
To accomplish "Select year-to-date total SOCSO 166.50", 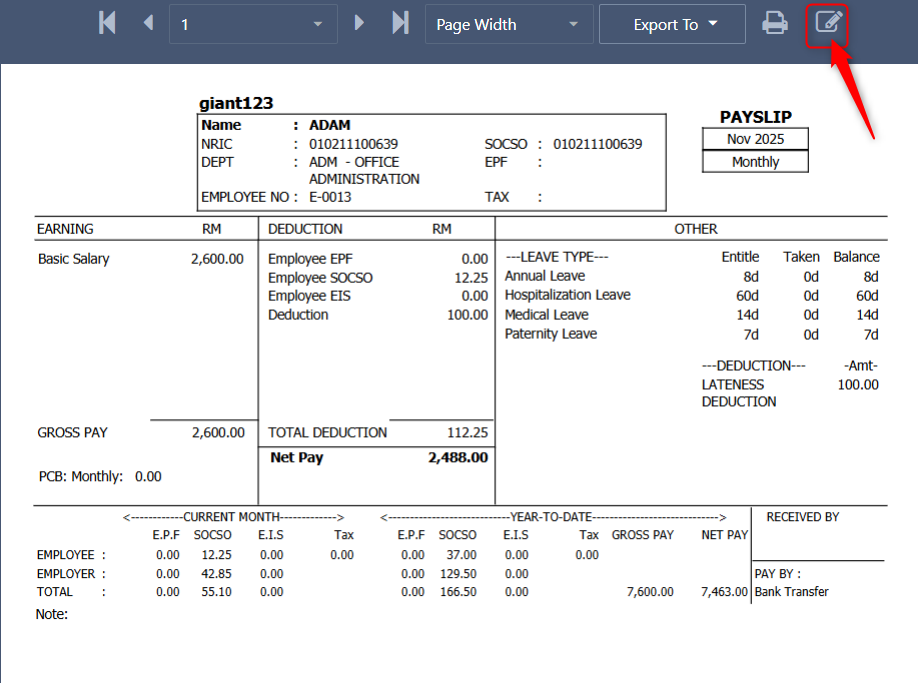I will pos(458,592).
